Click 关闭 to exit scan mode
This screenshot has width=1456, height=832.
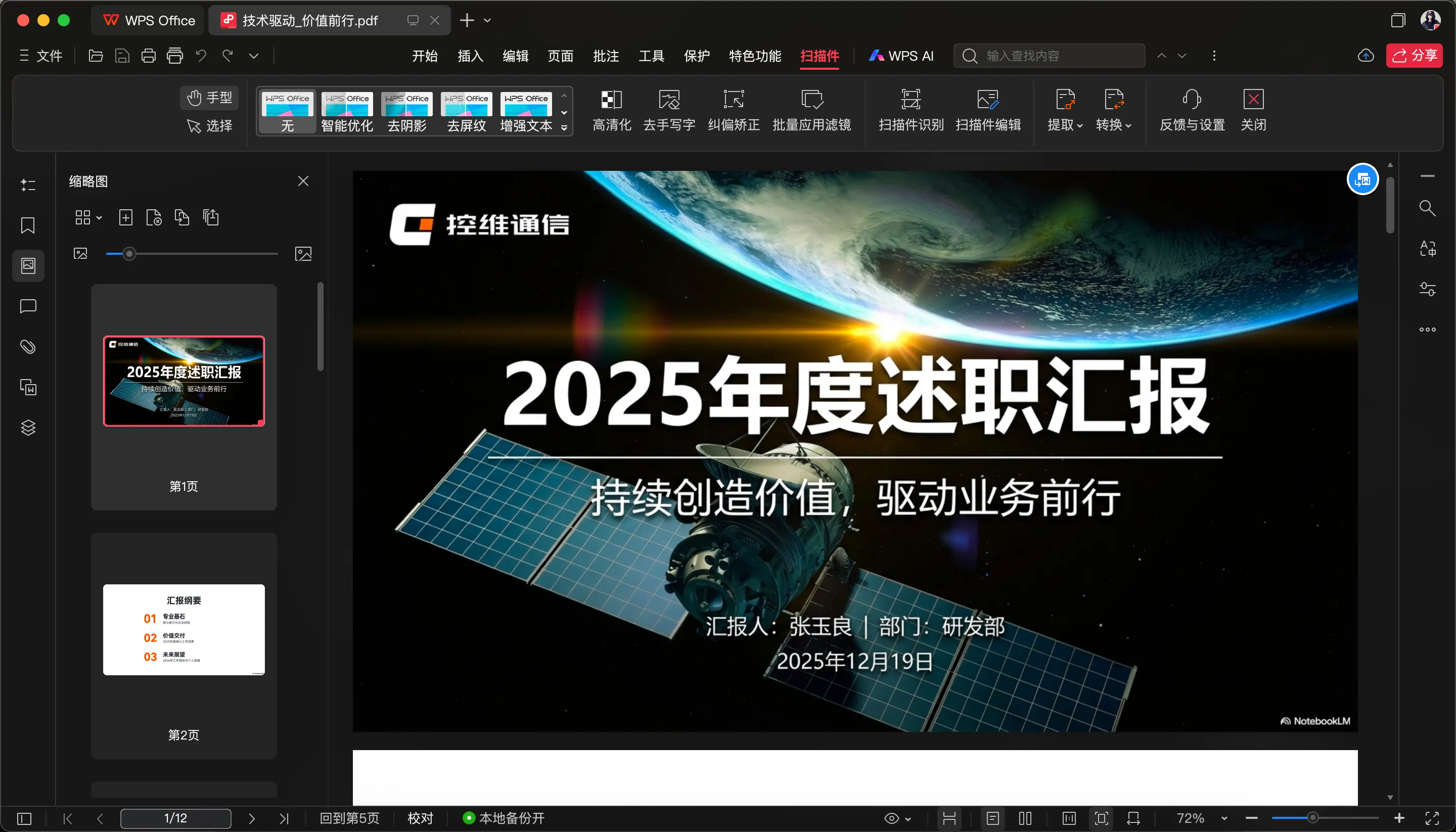tap(1253, 111)
